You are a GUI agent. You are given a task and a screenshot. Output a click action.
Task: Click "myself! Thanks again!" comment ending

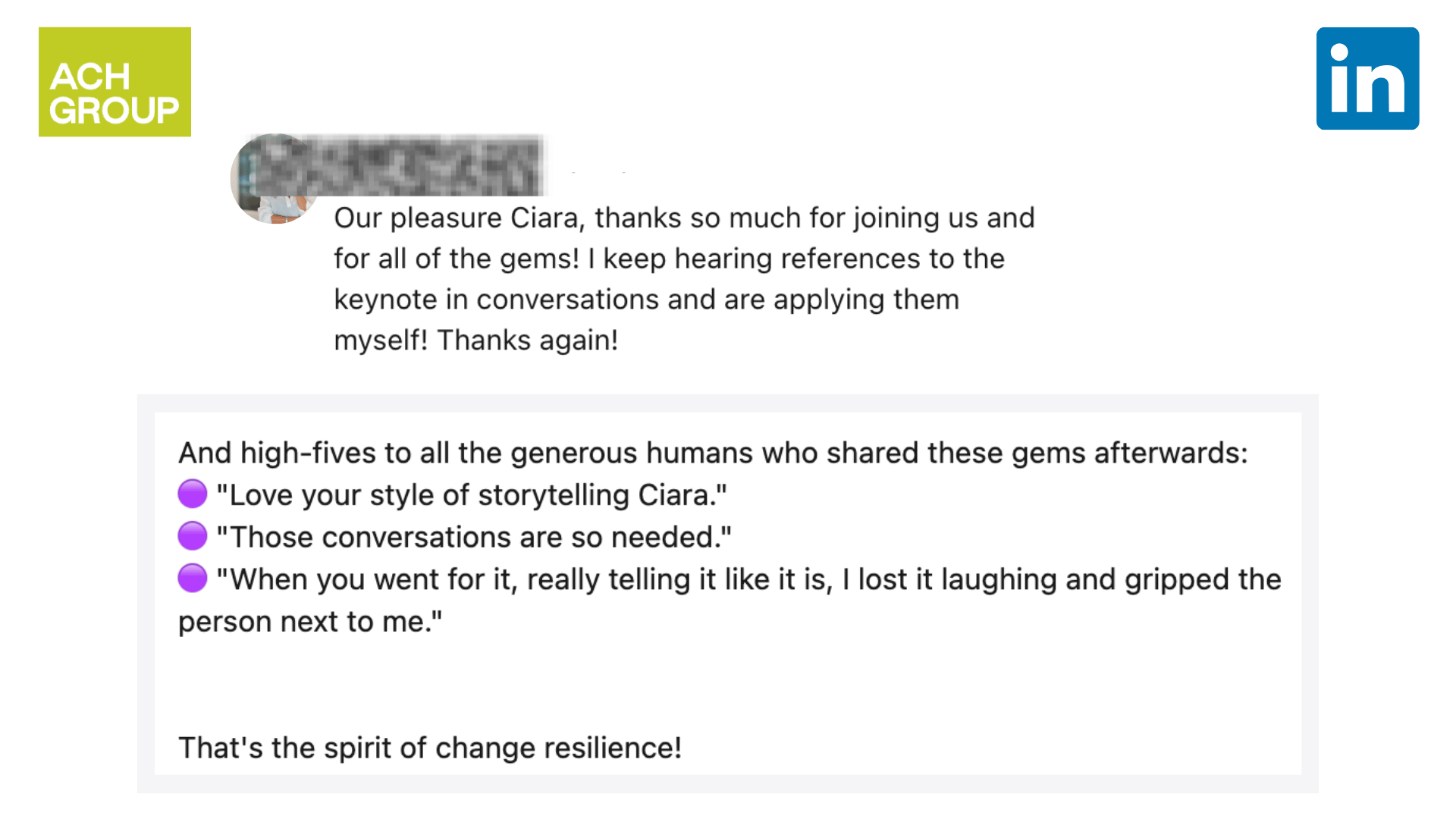(476, 340)
